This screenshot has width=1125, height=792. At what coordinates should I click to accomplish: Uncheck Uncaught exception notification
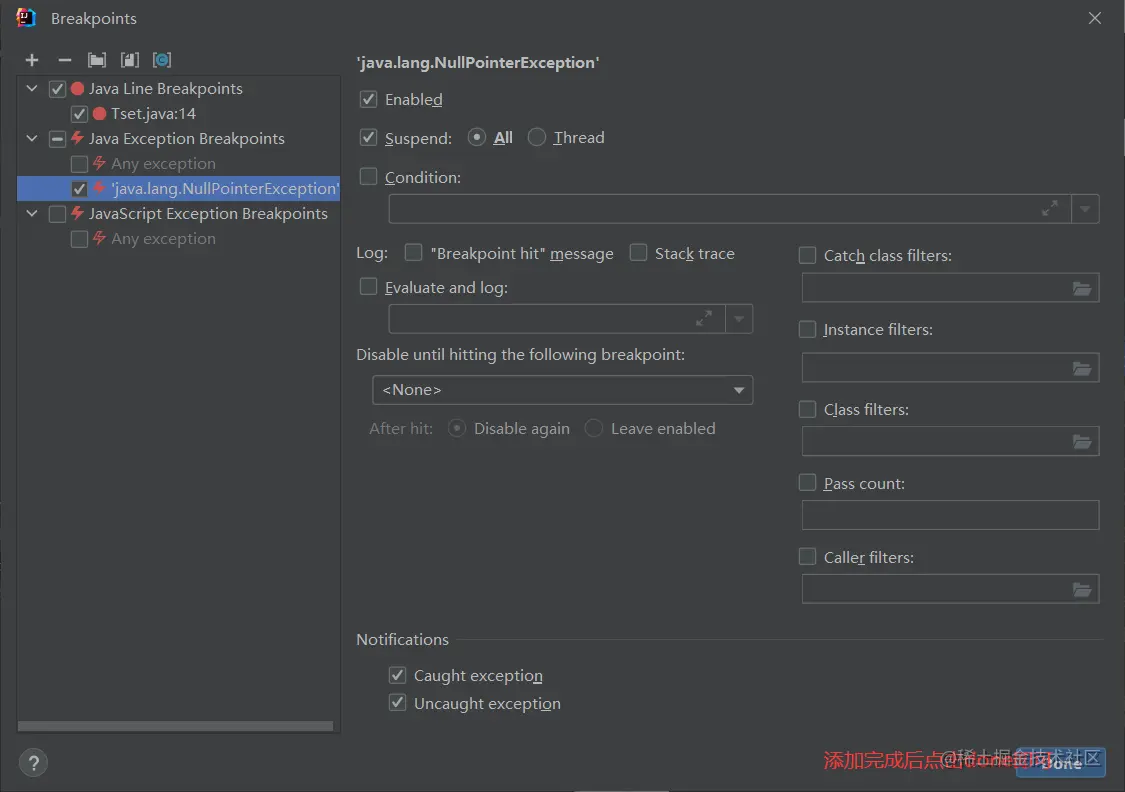click(x=397, y=702)
